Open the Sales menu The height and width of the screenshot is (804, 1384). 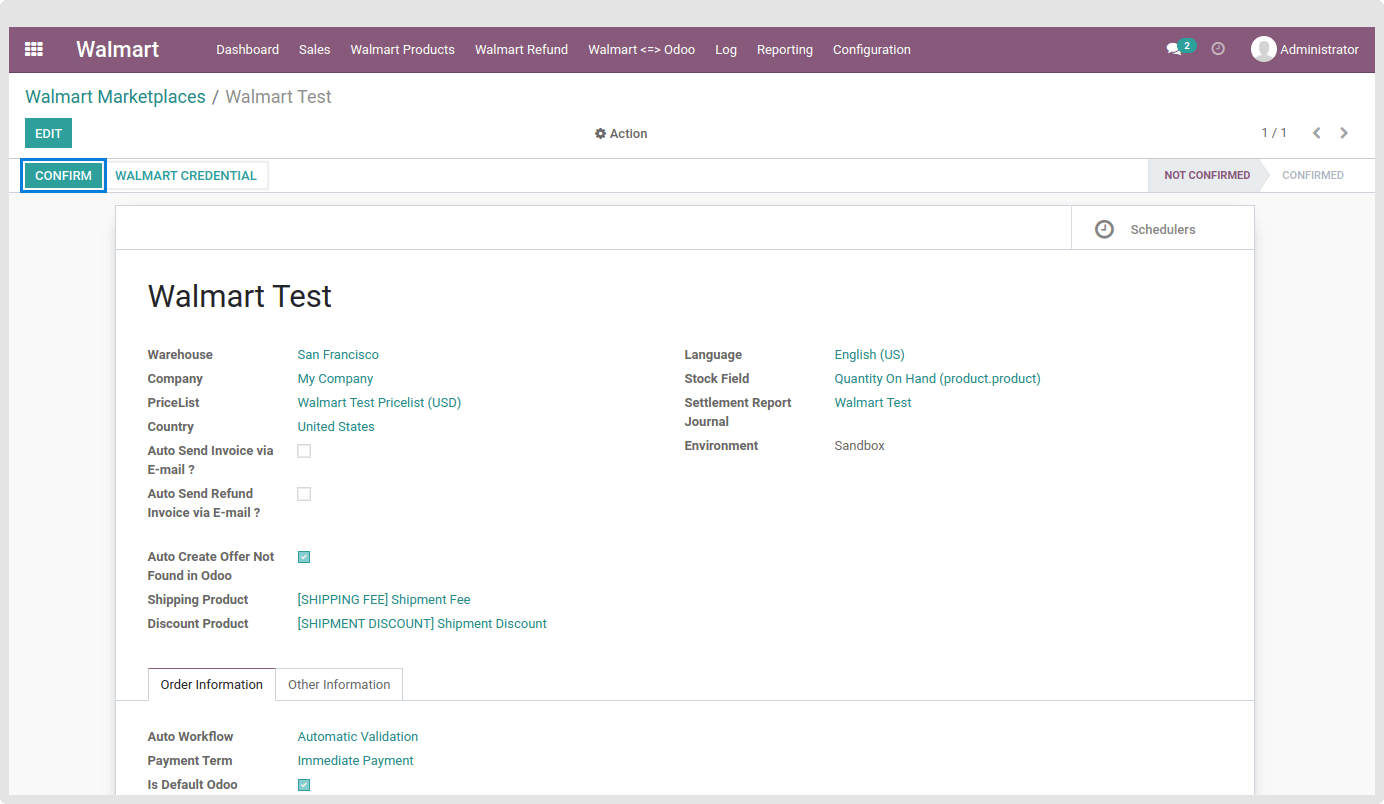314,49
